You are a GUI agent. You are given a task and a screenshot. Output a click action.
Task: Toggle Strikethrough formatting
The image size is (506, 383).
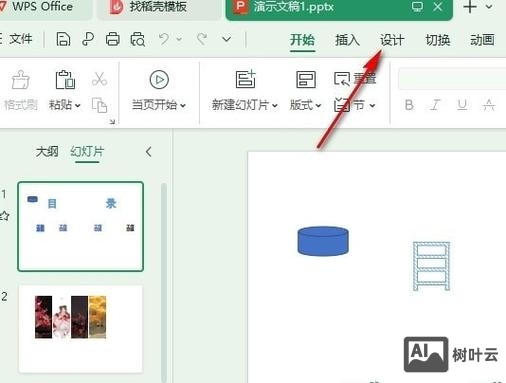pos(489,105)
